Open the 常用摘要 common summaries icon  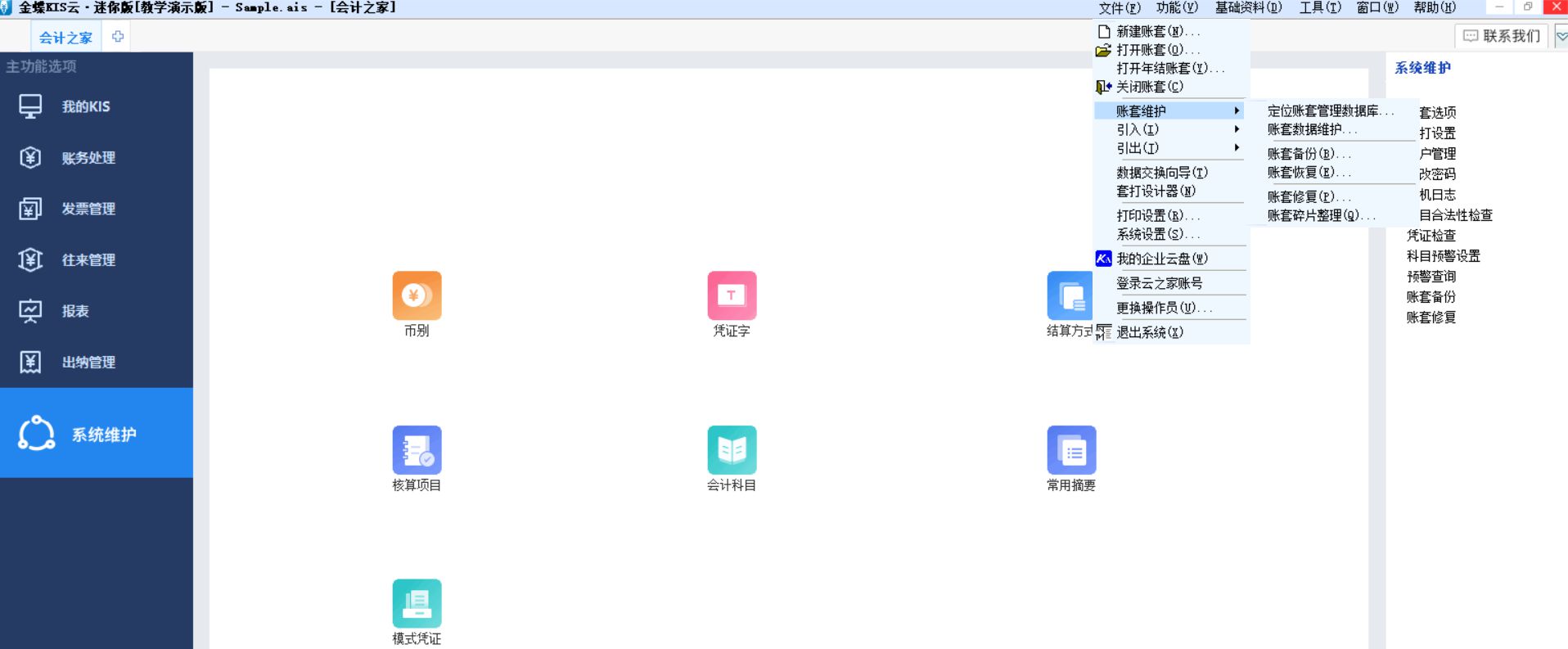(1071, 450)
